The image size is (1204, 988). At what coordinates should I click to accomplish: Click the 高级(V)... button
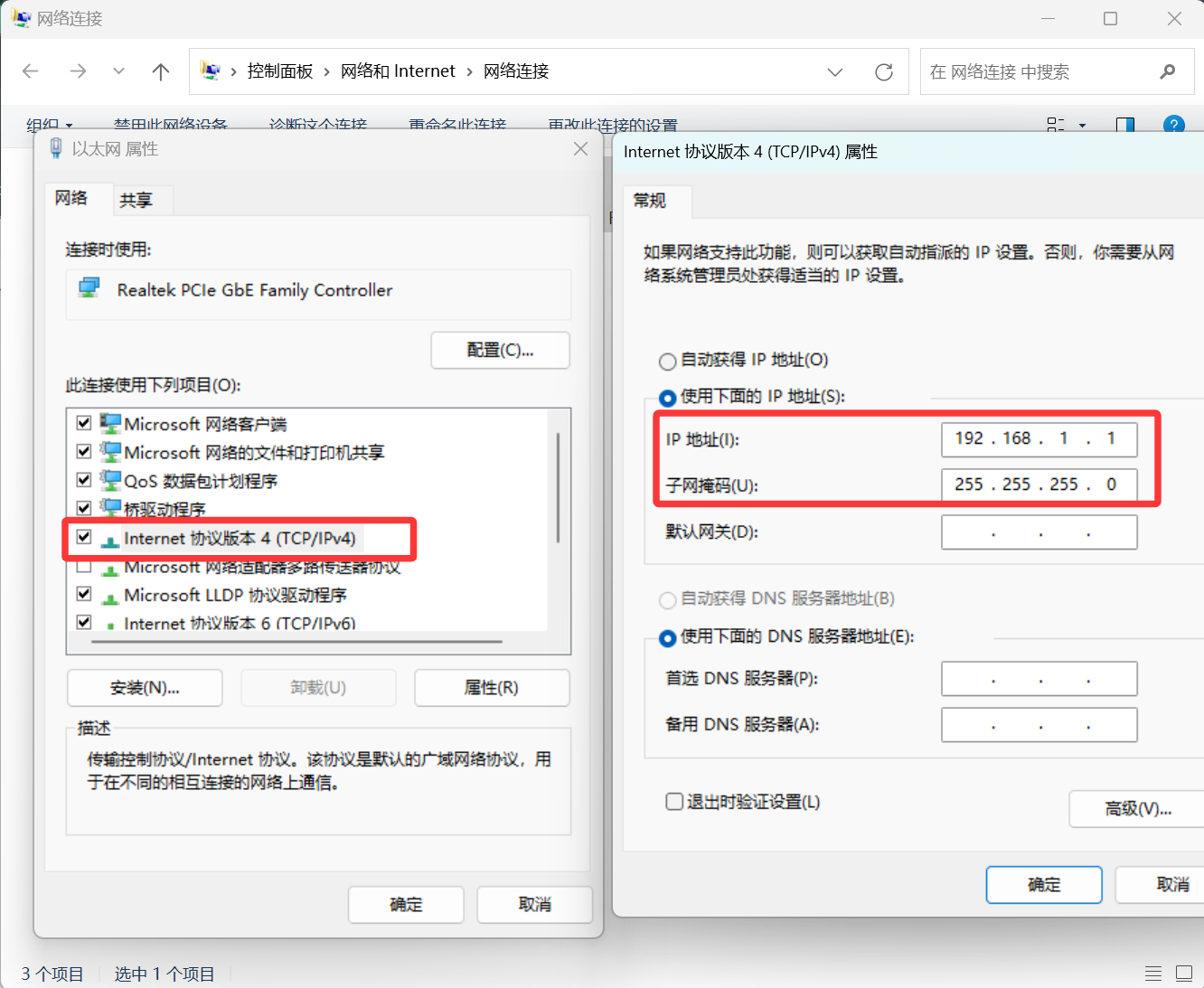[x=1137, y=809]
